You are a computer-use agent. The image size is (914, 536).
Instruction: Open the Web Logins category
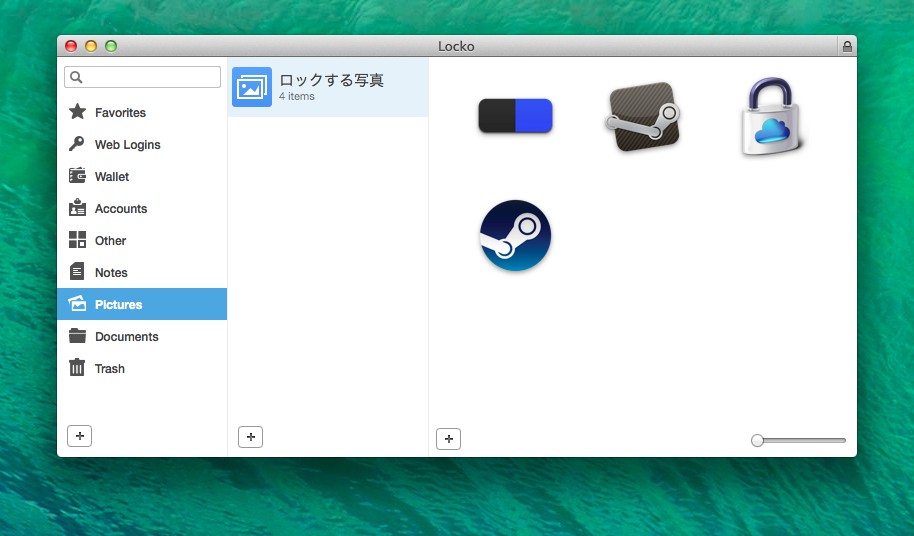click(x=128, y=144)
